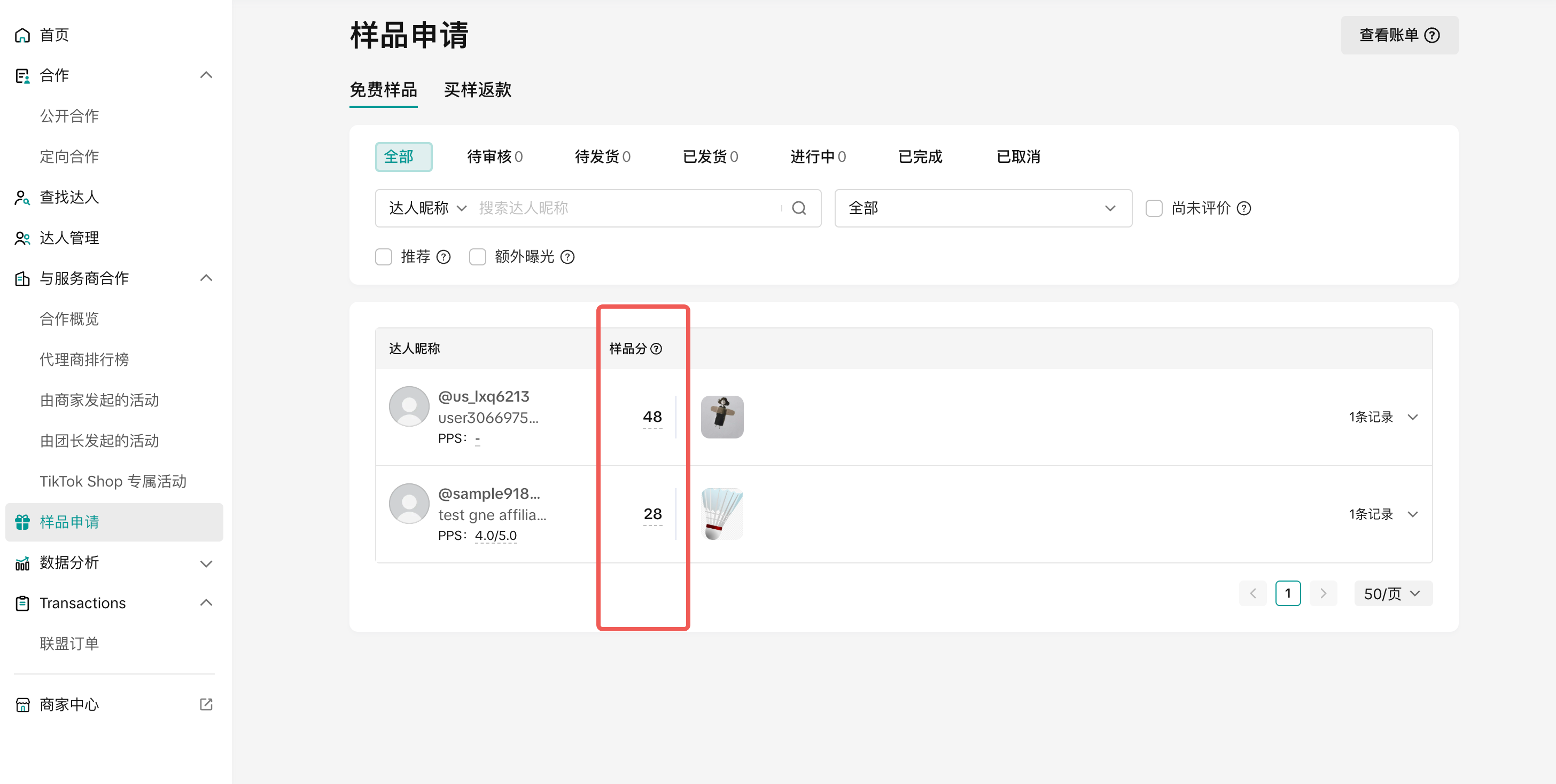Open the 达人昵称 search type dropdown

pyautogui.click(x=427, y=208)
